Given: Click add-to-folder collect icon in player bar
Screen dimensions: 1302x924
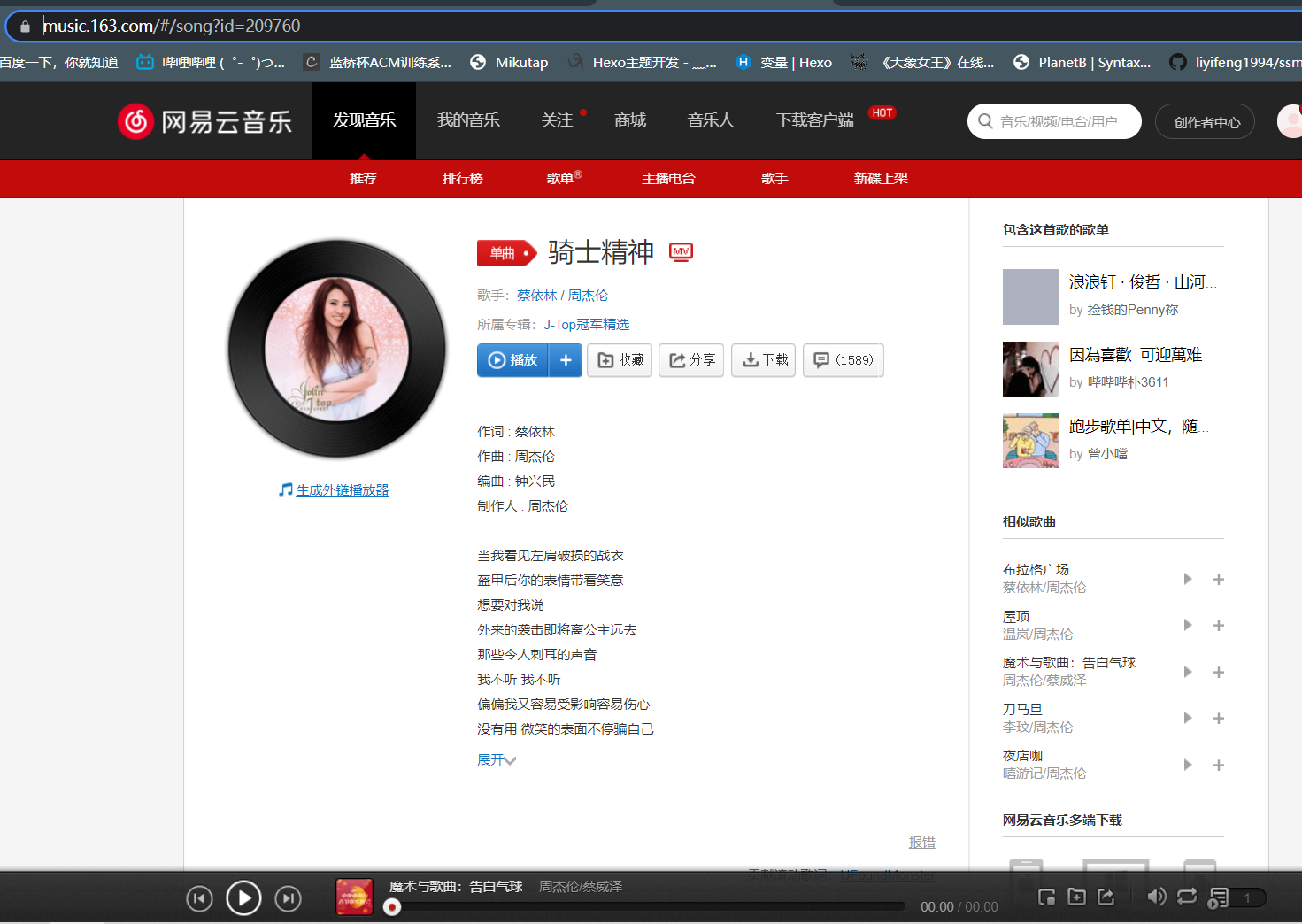Looking at the screenshot, I should [1076, 897].
